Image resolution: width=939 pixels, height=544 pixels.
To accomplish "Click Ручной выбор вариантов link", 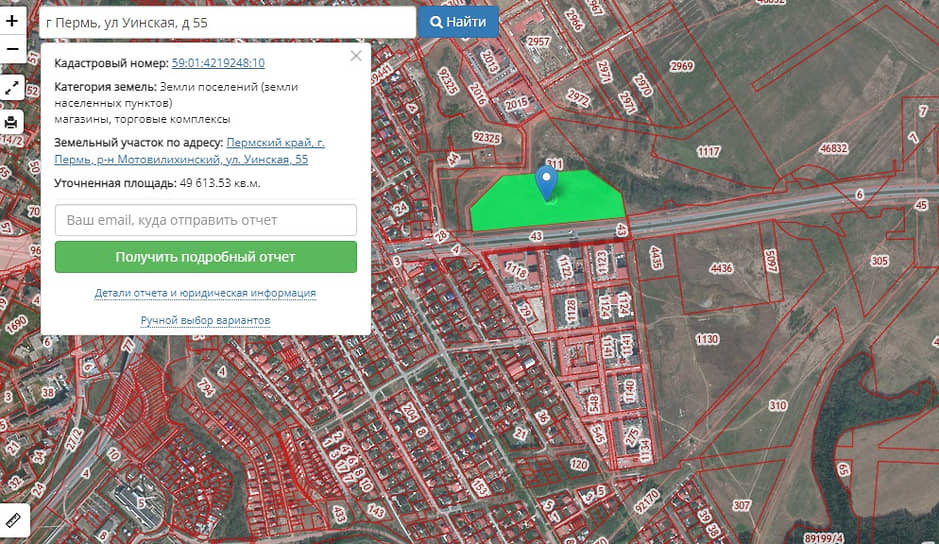I will click(x=205, y=320).
